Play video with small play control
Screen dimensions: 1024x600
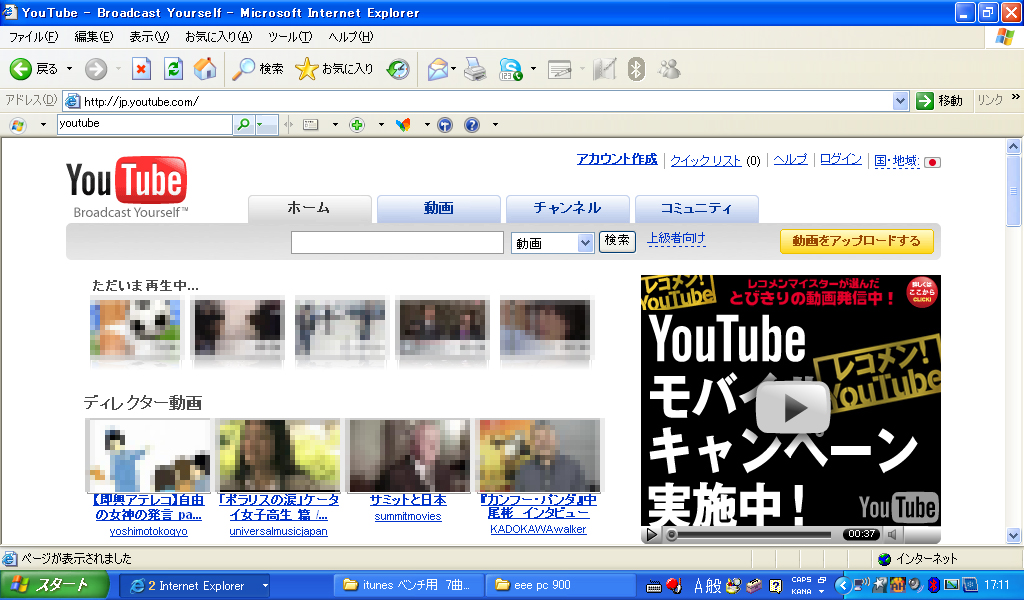(x=652, y=534)
